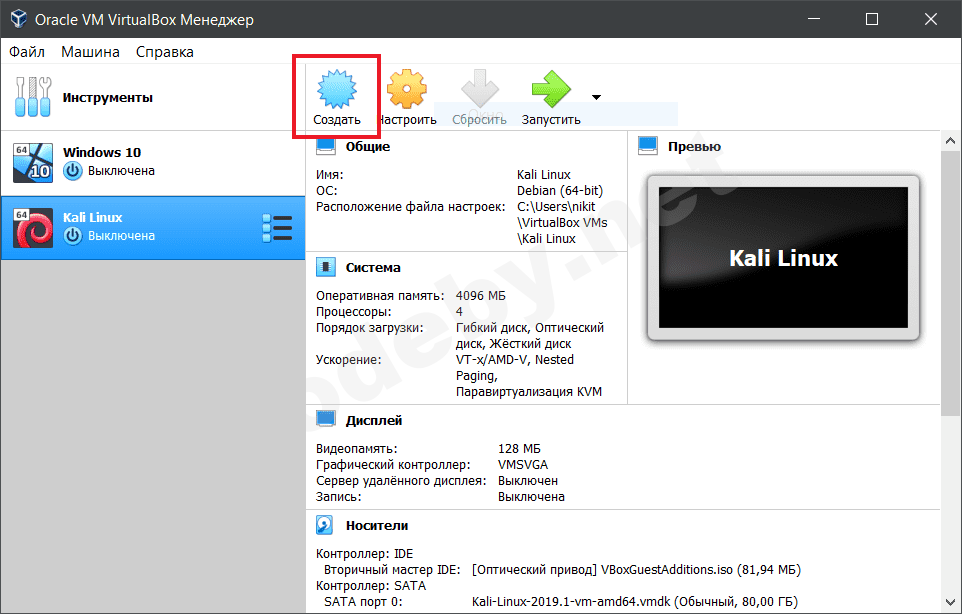Open the Справка menu
Screen dimensions: 962x614
pos(164,52)
